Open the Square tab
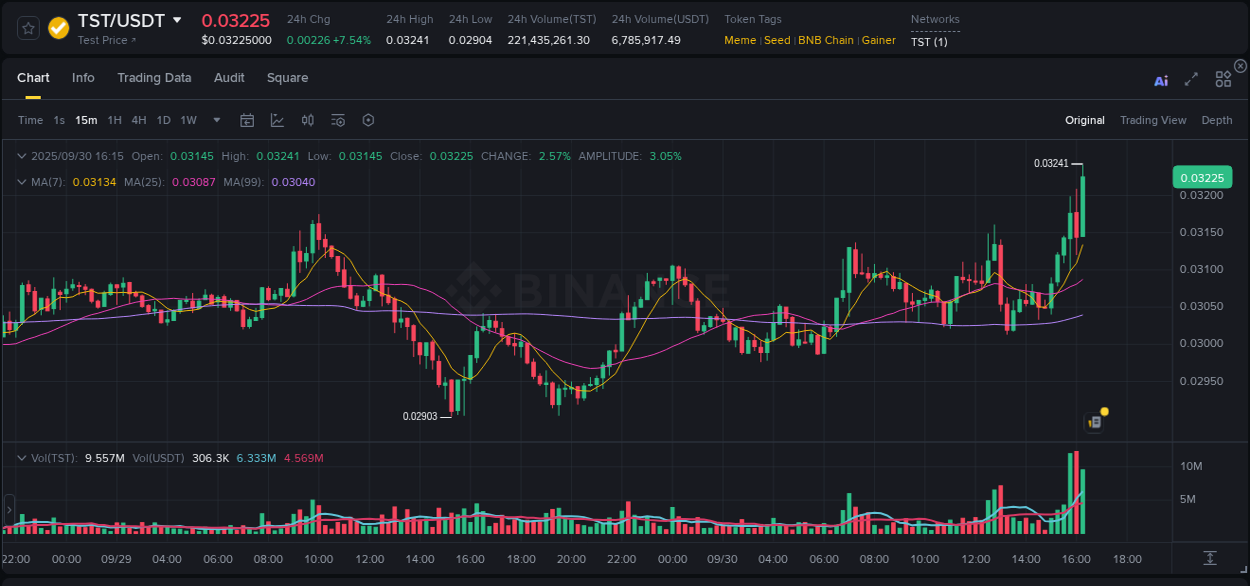 tap(287, 78)
